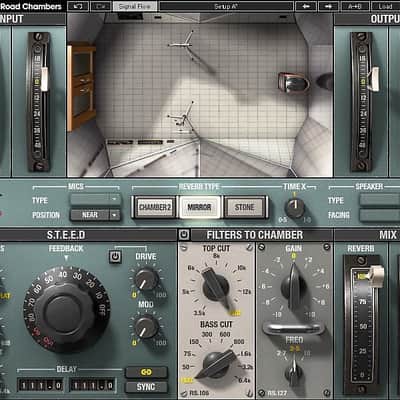Click the redo arrow in top toolbar
Screen dimensions: 400x400
101,6
